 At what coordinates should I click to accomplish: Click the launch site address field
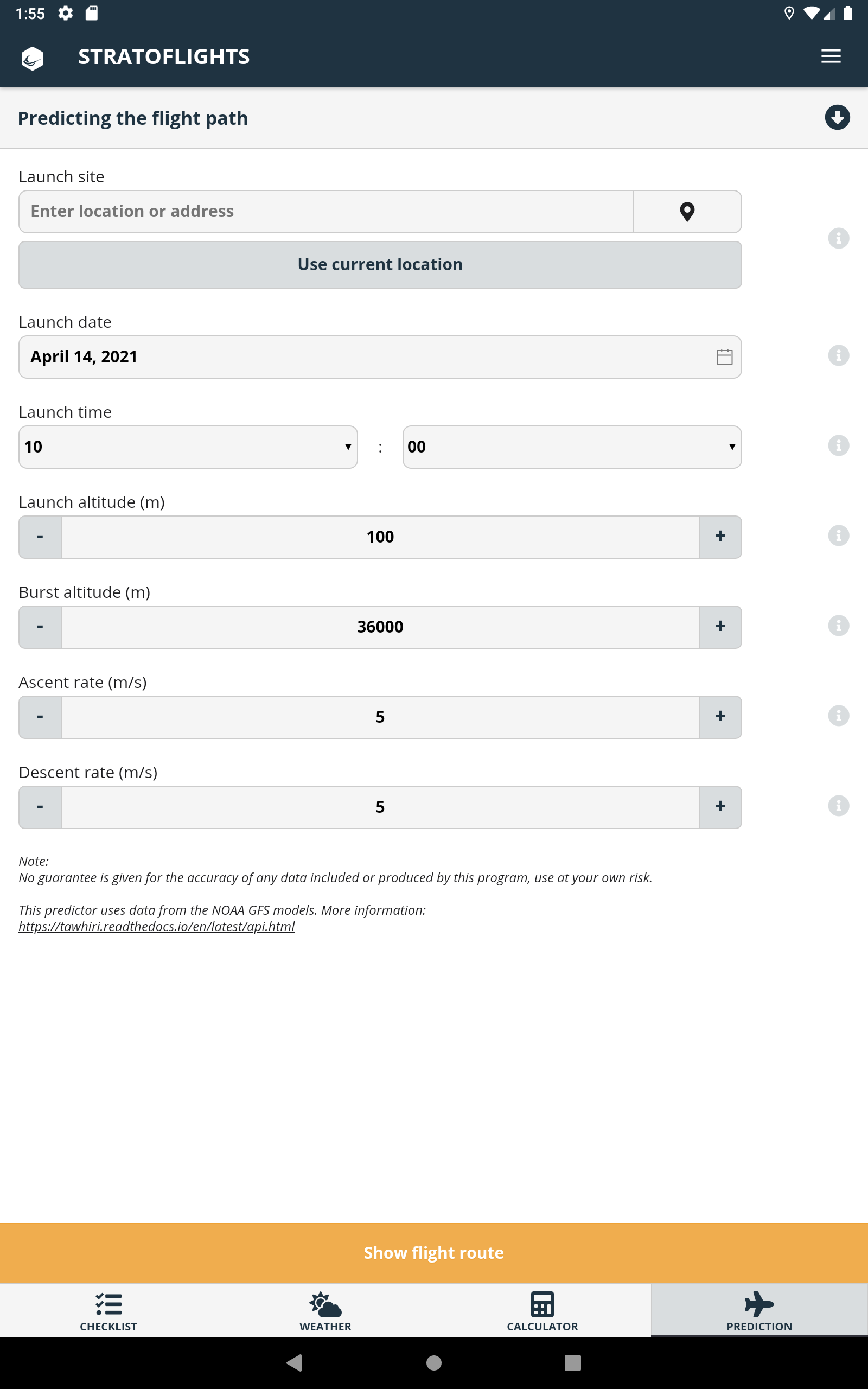coord(325,212)
